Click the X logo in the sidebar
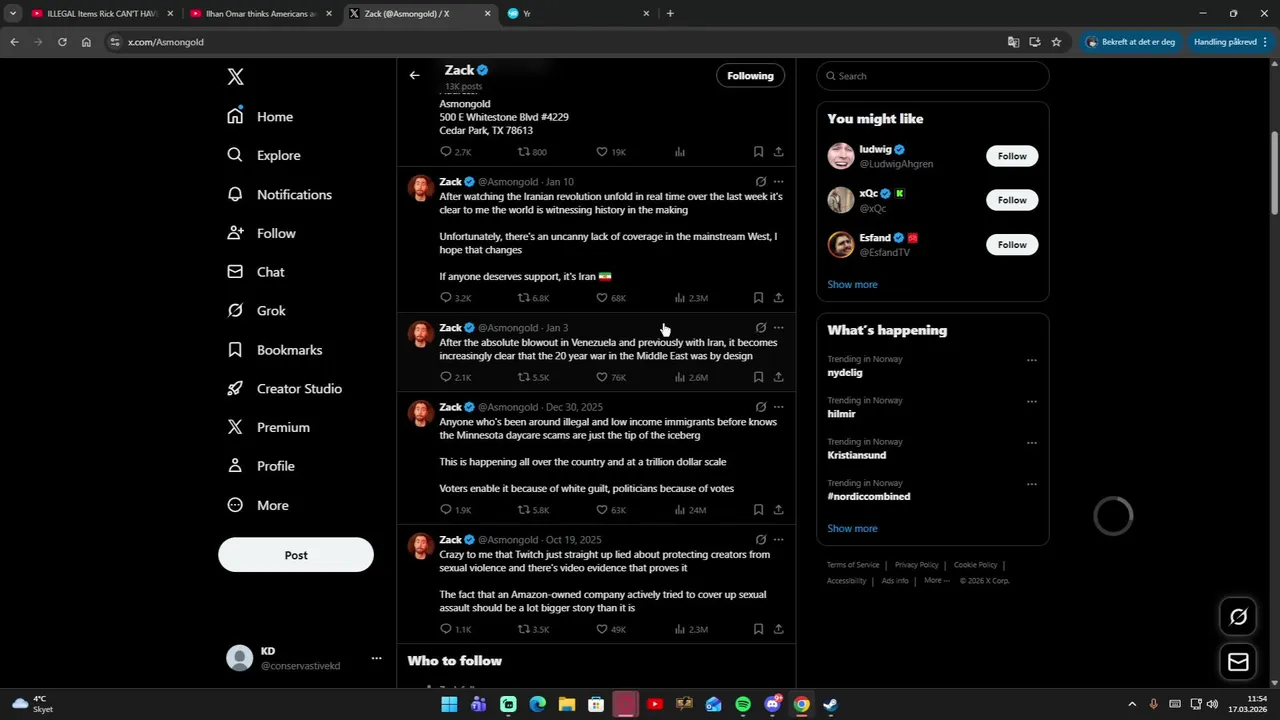Screen dimensions: 1280x720 coord(235,77)
